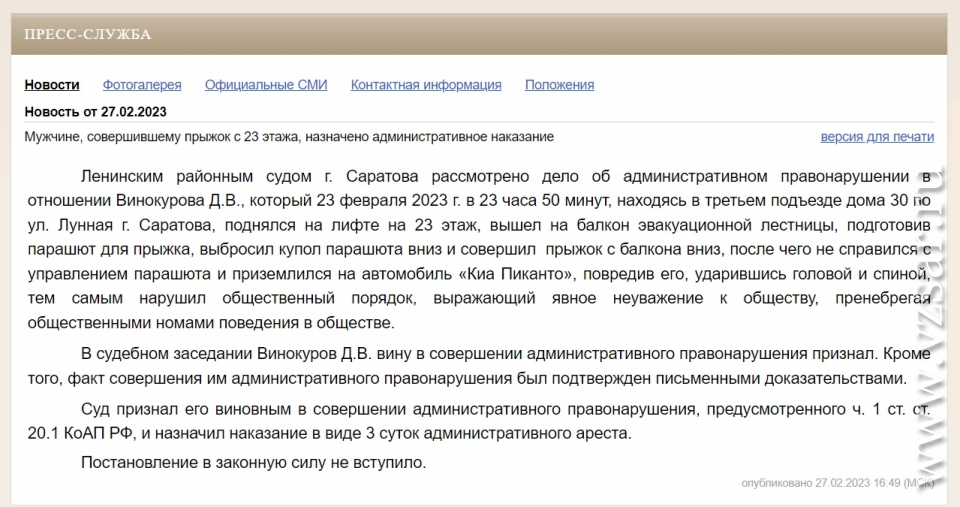Click the paragraph starting В судебном заседании
The image size is (960, 507).
click(479, 366)
